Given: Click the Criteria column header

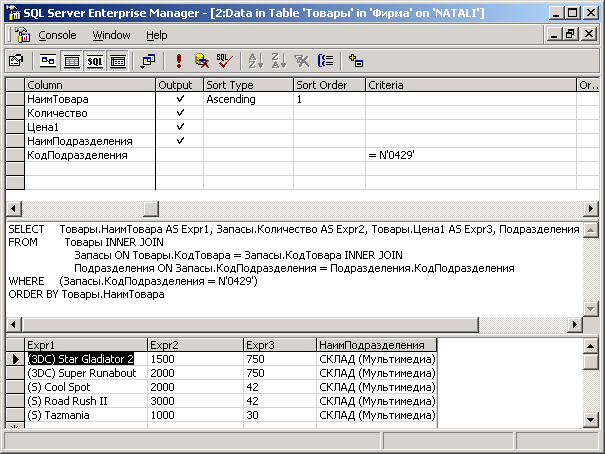Looking at the screenshot, I should pos(471,85).
